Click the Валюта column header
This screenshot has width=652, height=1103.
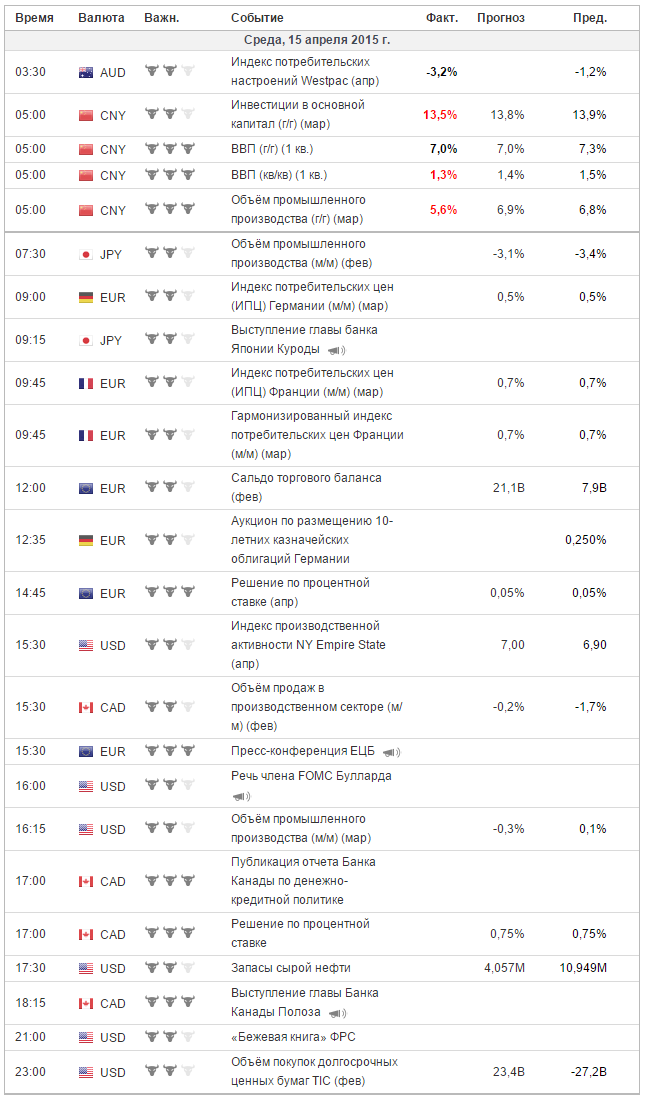pyautogui.click(x=101, y=18)
